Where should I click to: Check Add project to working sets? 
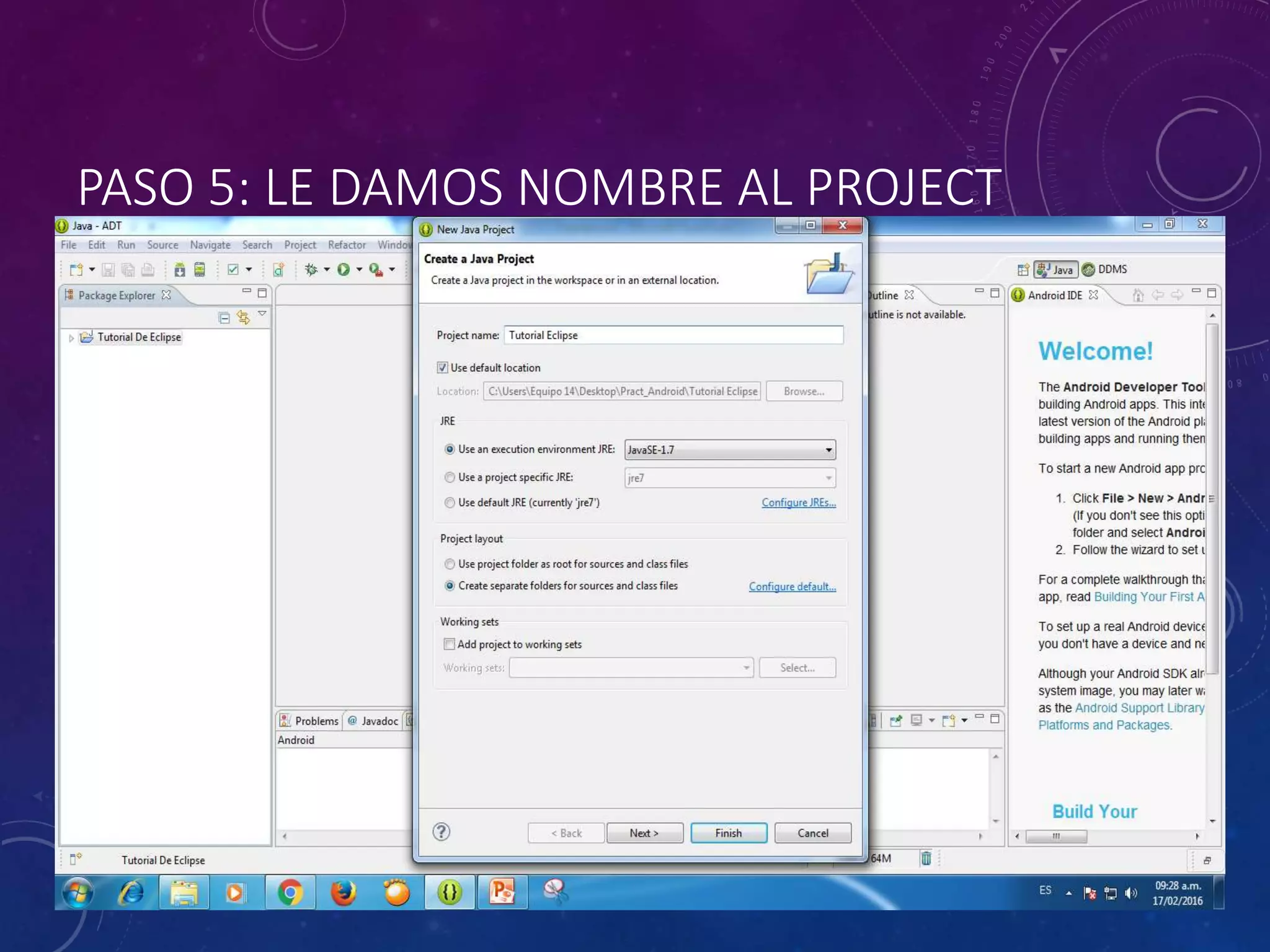click(x=449, y=644)
